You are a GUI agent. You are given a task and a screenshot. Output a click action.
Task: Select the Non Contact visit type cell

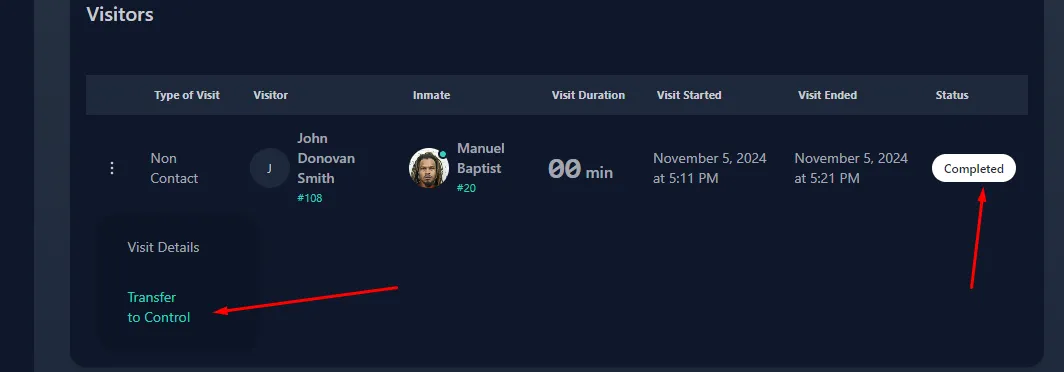[174, 168]
